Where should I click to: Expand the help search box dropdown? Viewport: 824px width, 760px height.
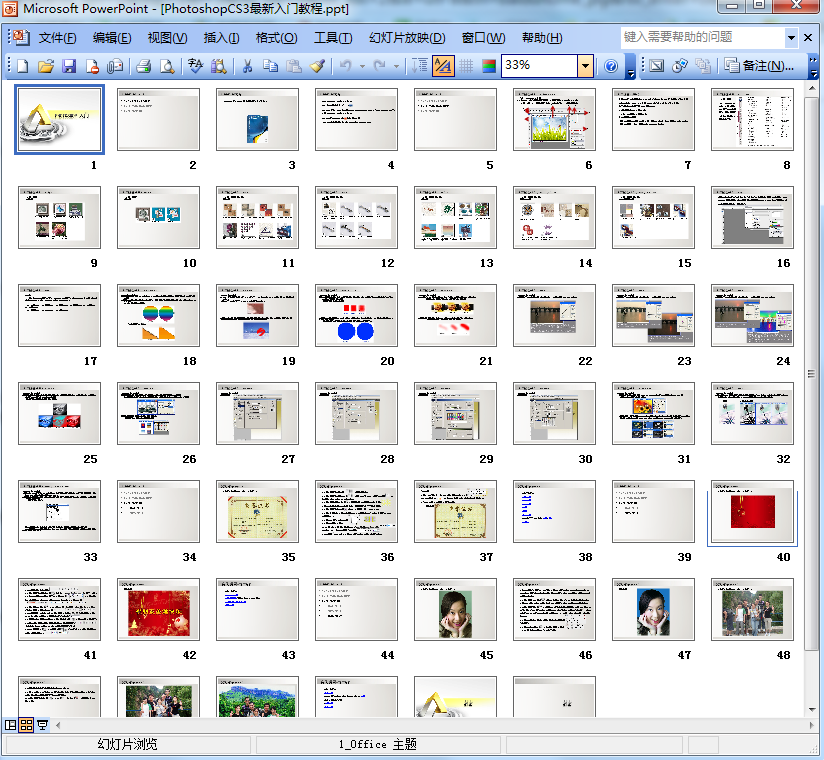[792, 38]
